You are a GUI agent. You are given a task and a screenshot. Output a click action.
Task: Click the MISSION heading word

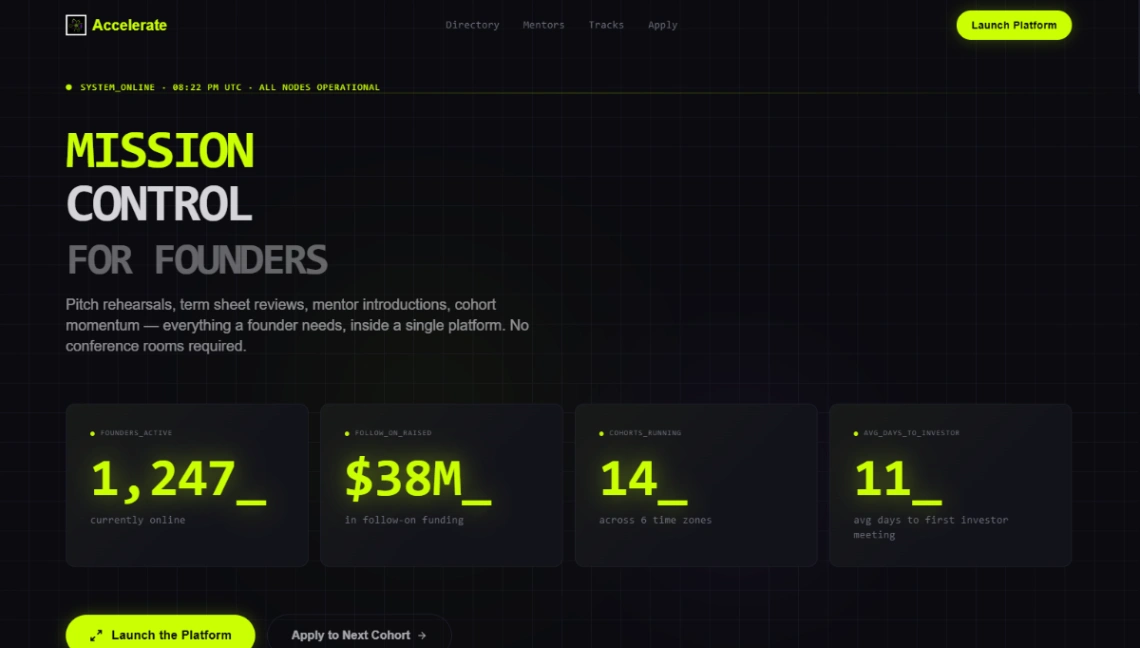pyautogui.click(x=160, y=151)
